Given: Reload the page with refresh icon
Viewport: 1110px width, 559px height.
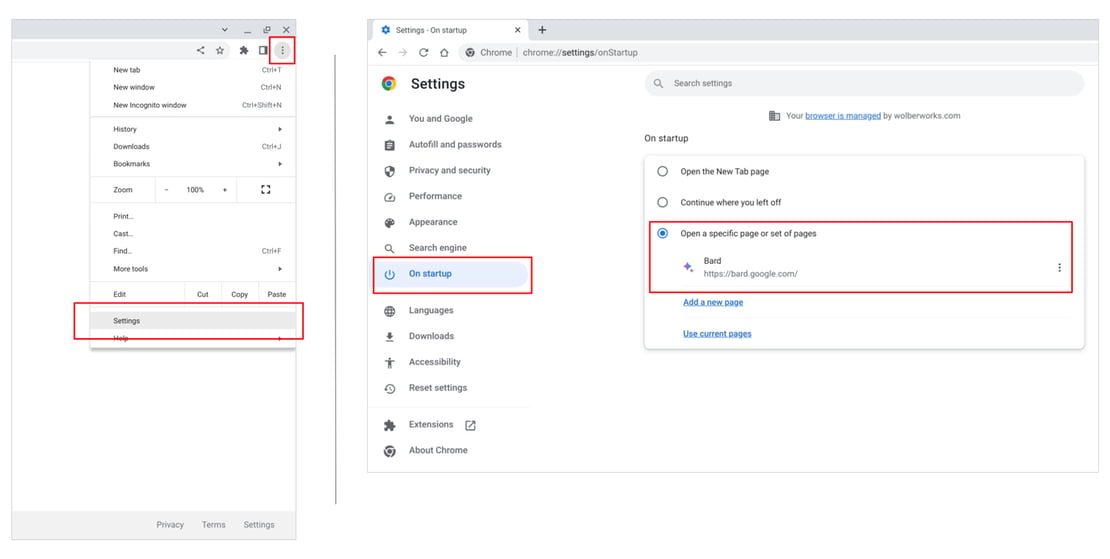Looking at the screenshot, I should pyautogui.click(x=423, y=52).
